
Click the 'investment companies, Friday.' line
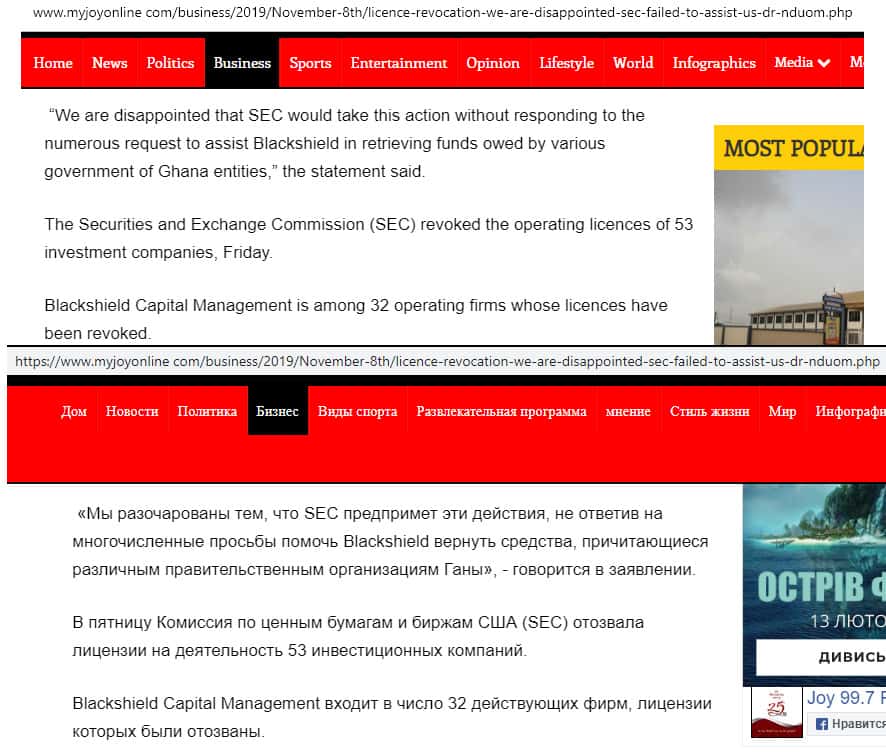(x=158, y=253)
